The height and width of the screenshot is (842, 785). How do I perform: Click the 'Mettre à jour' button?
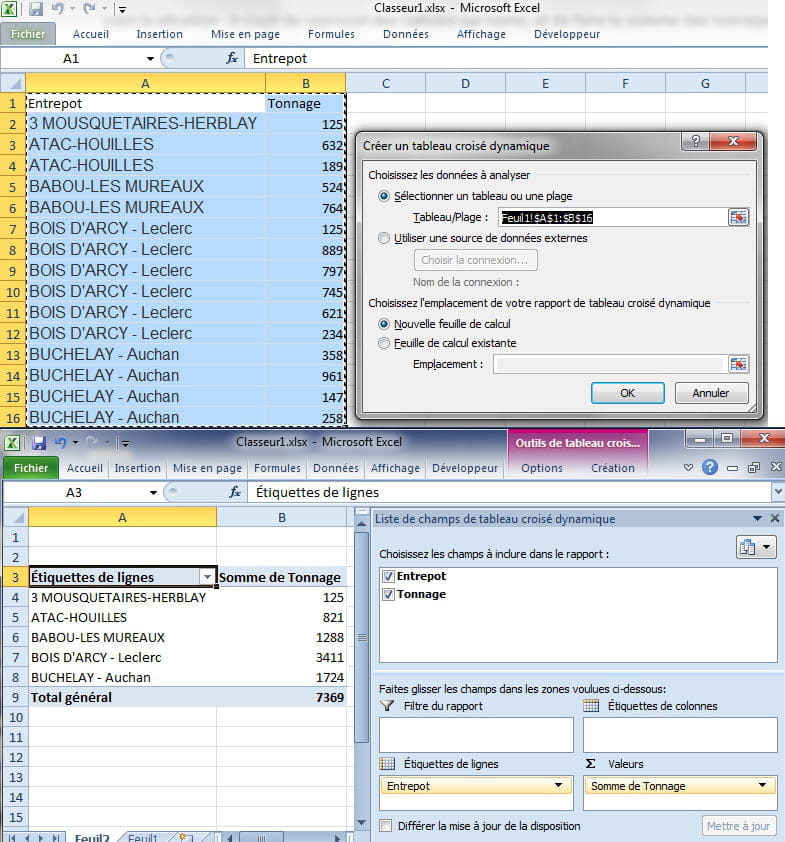click(739, 826)
